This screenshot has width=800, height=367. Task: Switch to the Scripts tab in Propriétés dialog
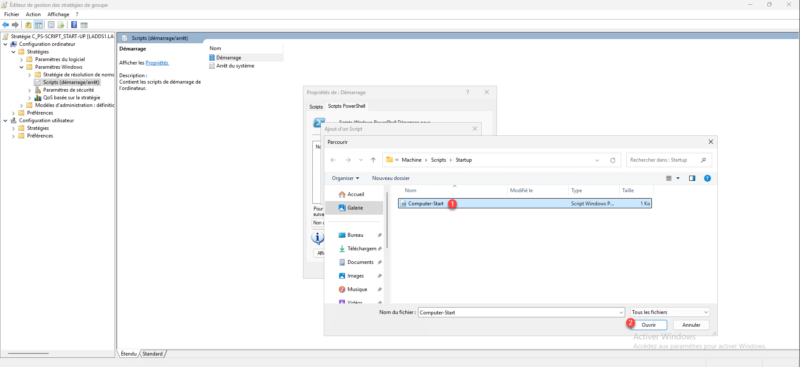(x=316, y=107)
